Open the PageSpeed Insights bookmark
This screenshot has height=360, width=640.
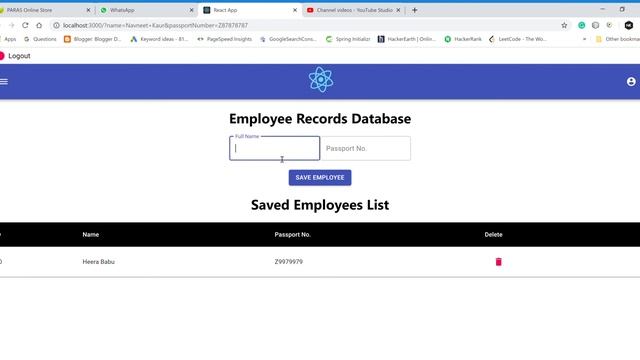point(224,39)
